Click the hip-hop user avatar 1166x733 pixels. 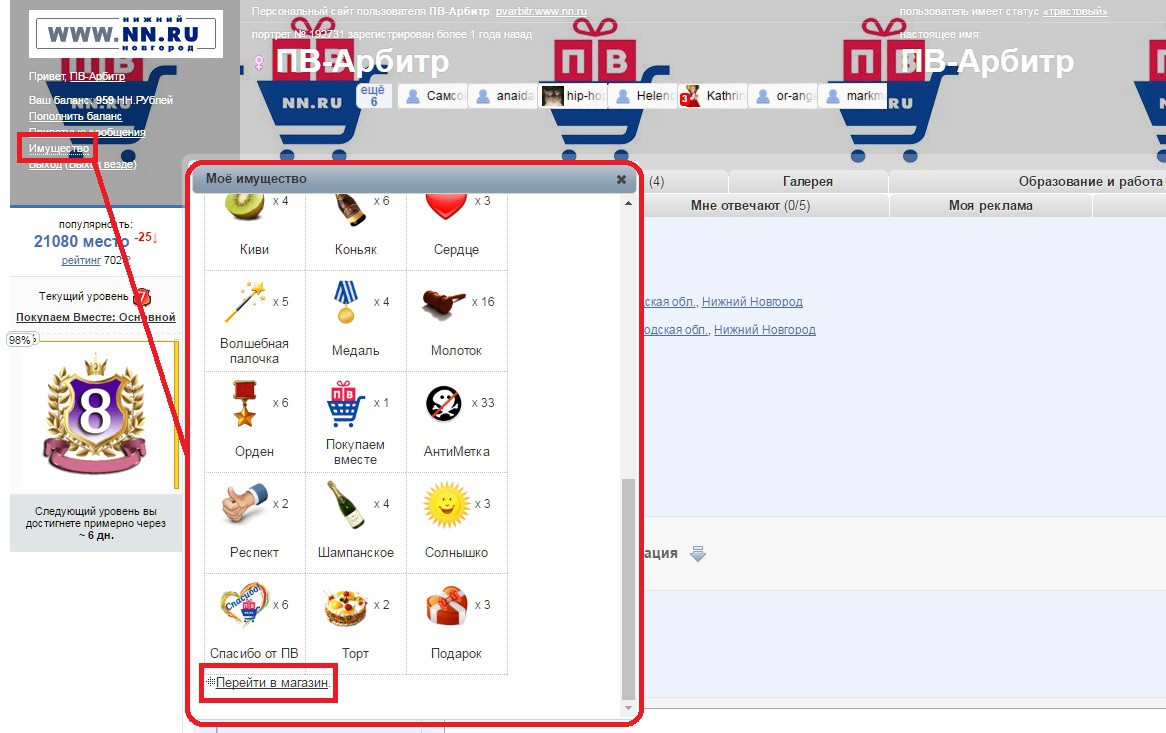(x=553, y=96)
